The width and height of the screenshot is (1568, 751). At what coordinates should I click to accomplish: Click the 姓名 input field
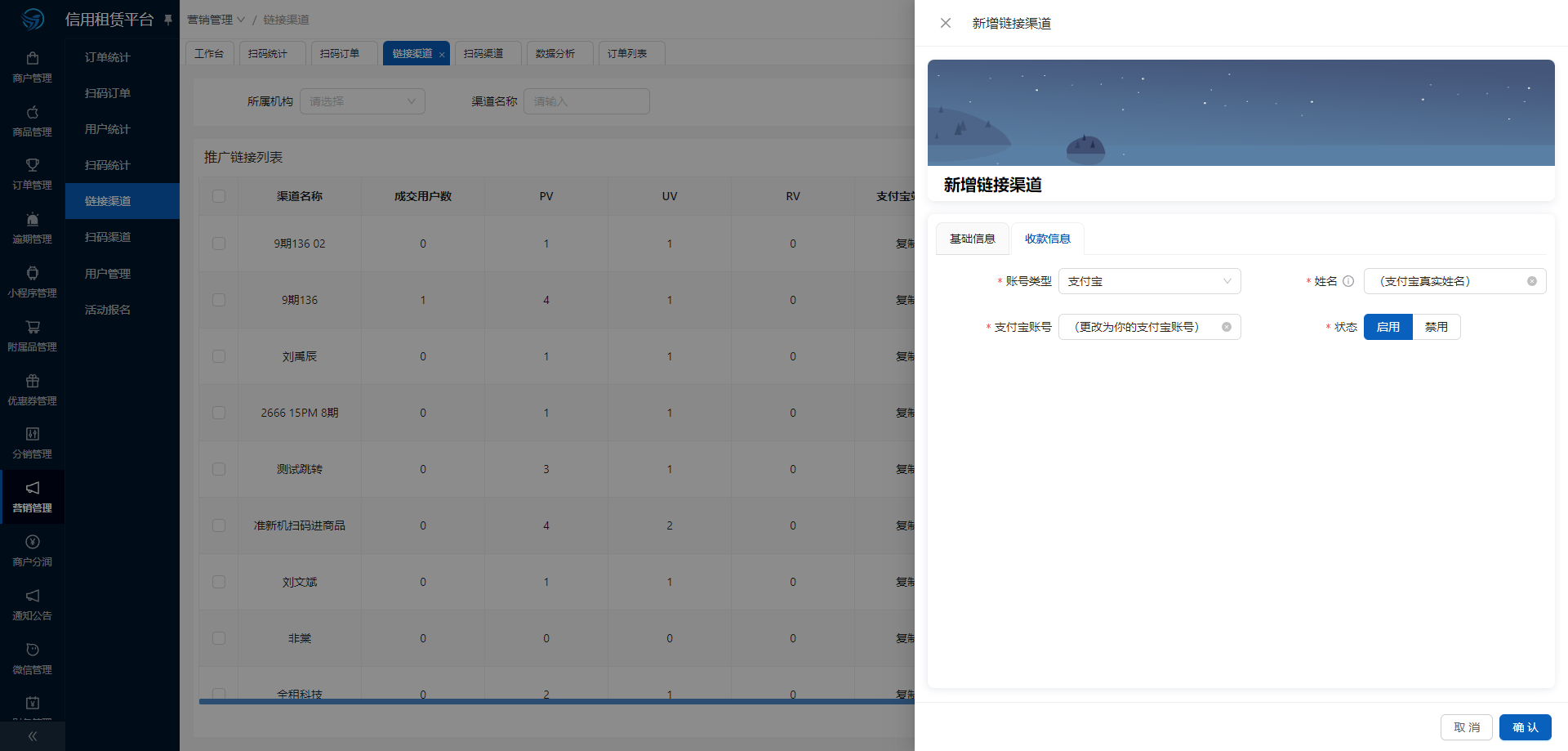(1455, 281)
